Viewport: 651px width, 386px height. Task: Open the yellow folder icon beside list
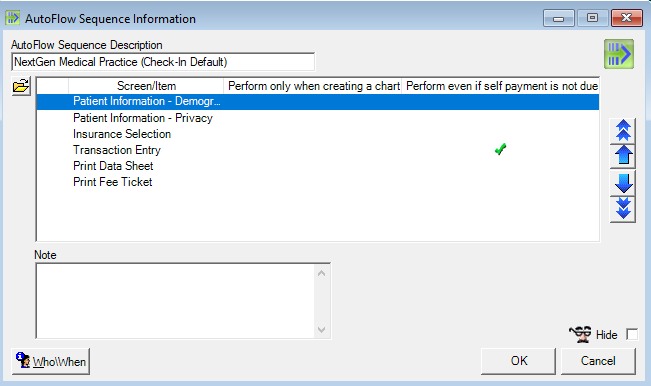(x=21, y=86)
